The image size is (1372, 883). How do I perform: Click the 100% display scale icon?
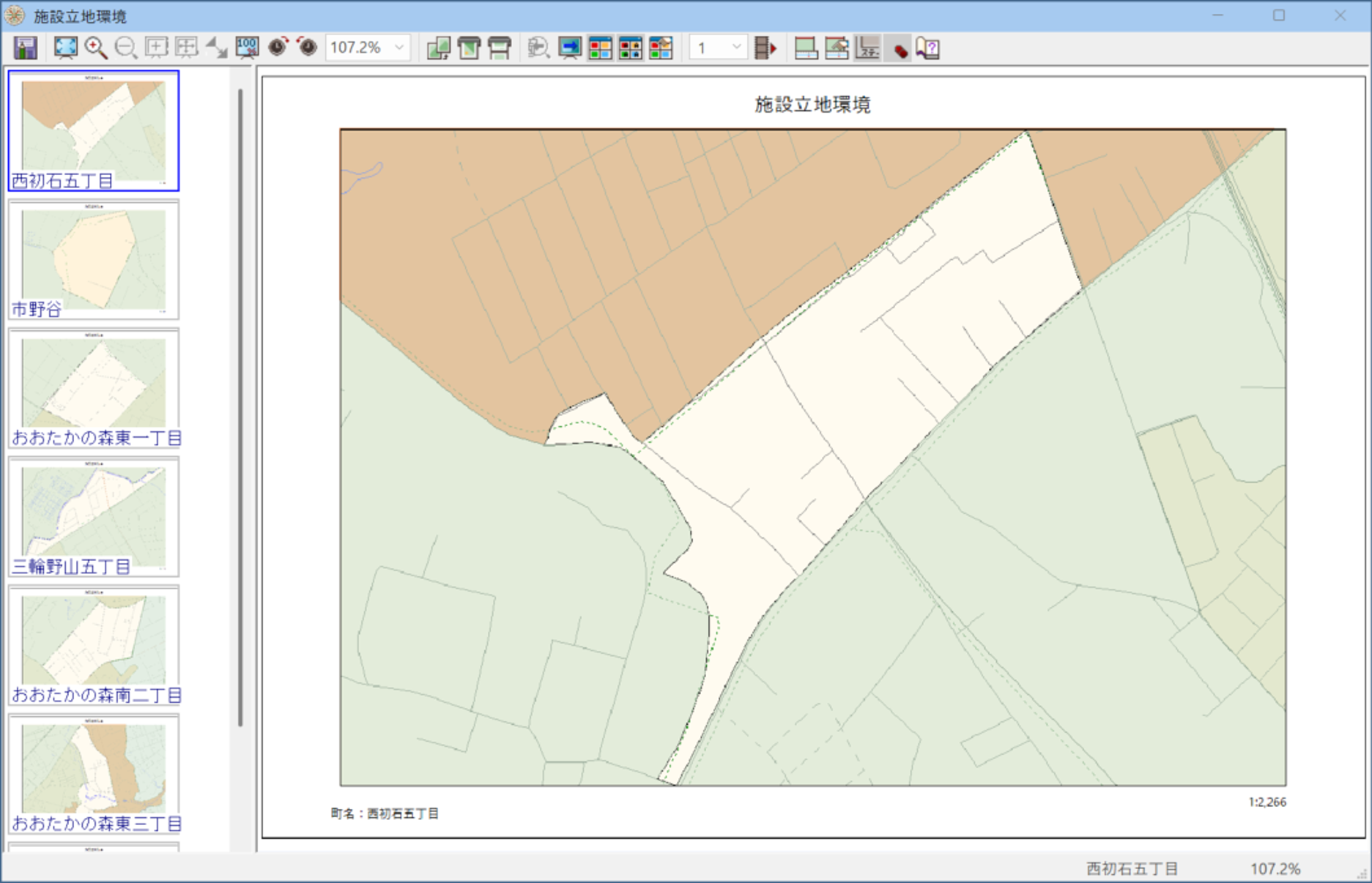click(247, 48)
